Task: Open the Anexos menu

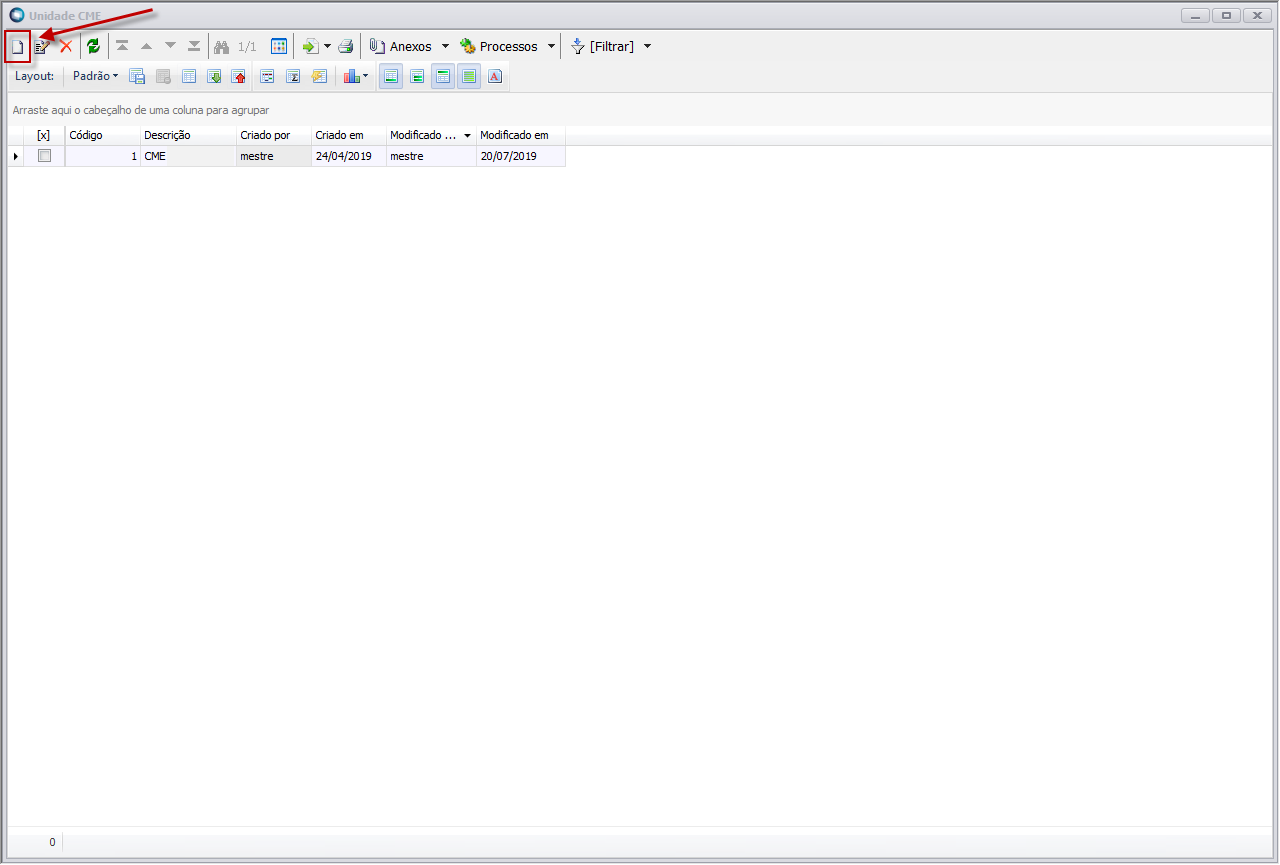Action: tap(400, 47)
